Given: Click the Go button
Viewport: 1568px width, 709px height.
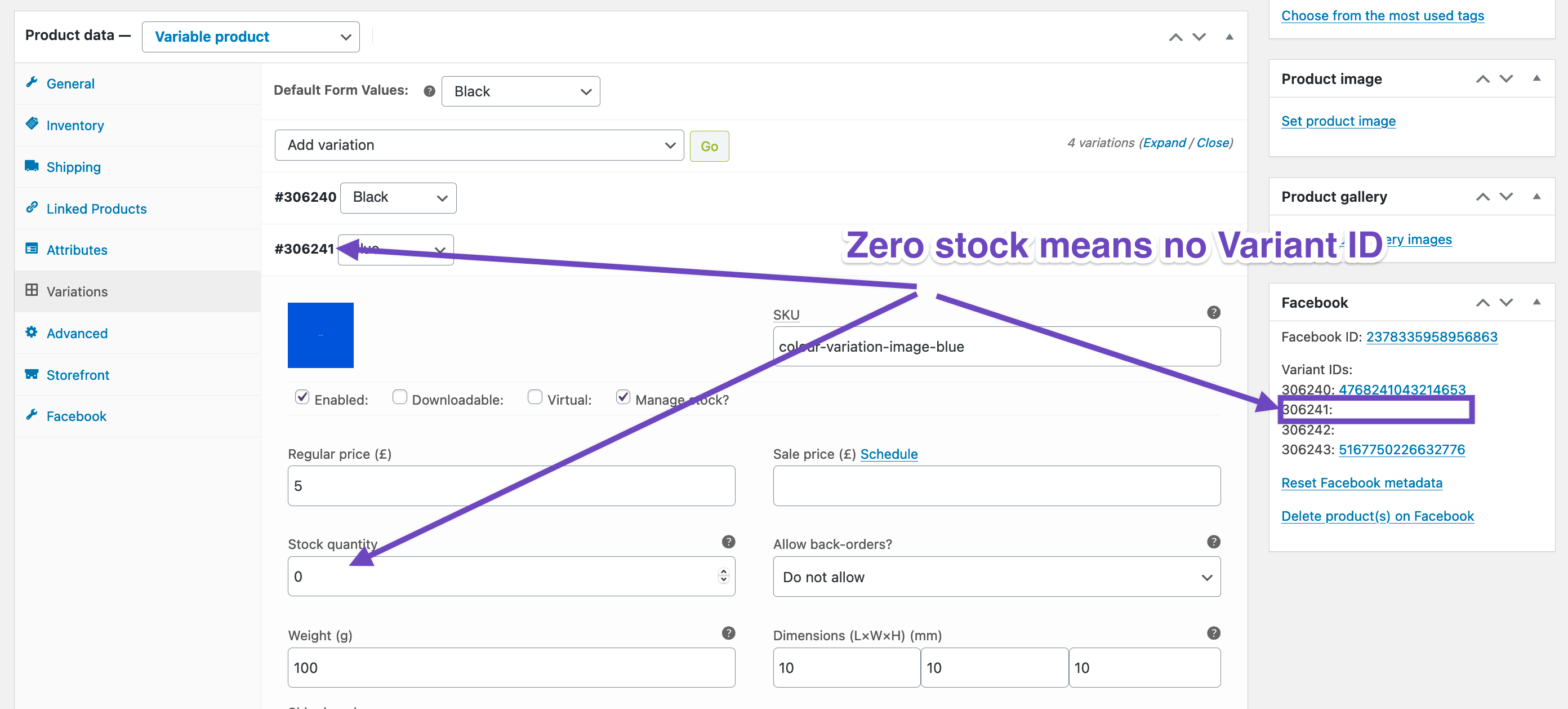Looking at the screenshot, I should 709,146.
